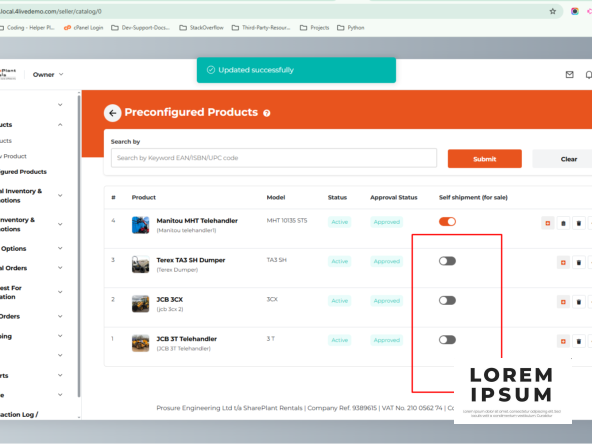Delete the JCB 3T Telehandler using trash icon
Image resolution: width=592 pixels, height=444 pixels.
[x=579, y=341]
